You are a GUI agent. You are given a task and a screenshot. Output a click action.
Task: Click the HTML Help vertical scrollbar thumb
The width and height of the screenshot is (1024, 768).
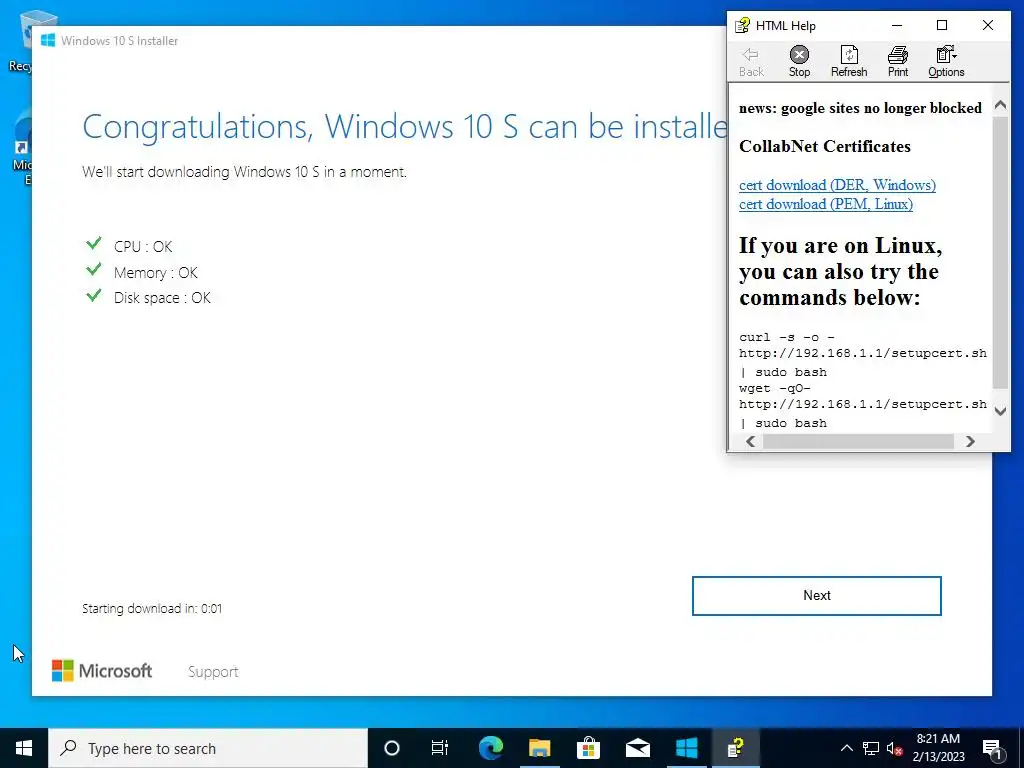point(1000,253)
